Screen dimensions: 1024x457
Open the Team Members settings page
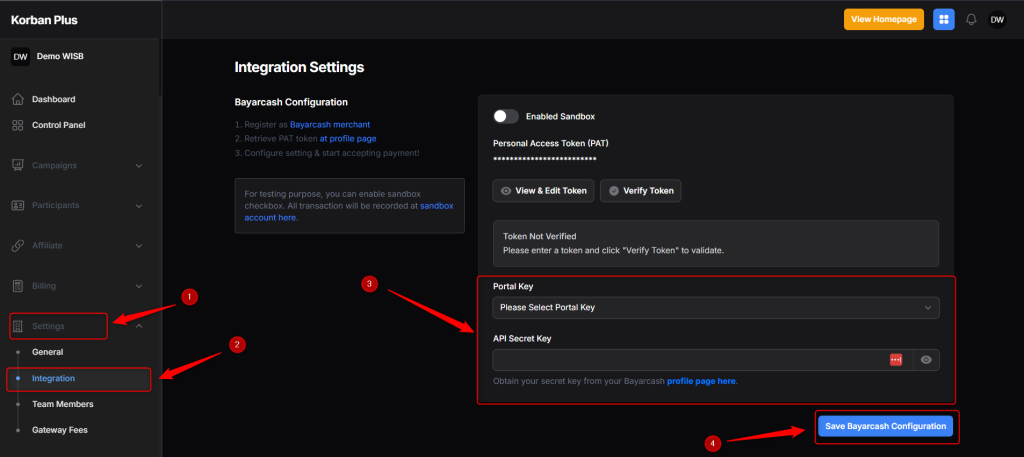coord(63,404)
